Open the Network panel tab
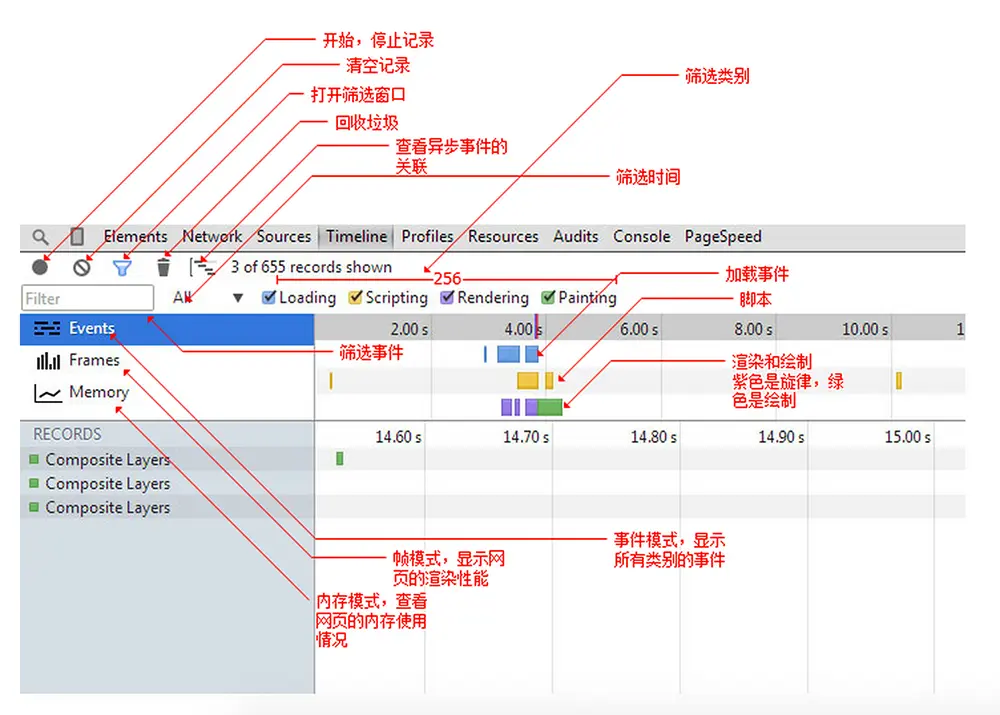This screenshot has height=715, width=1000. 212,236
